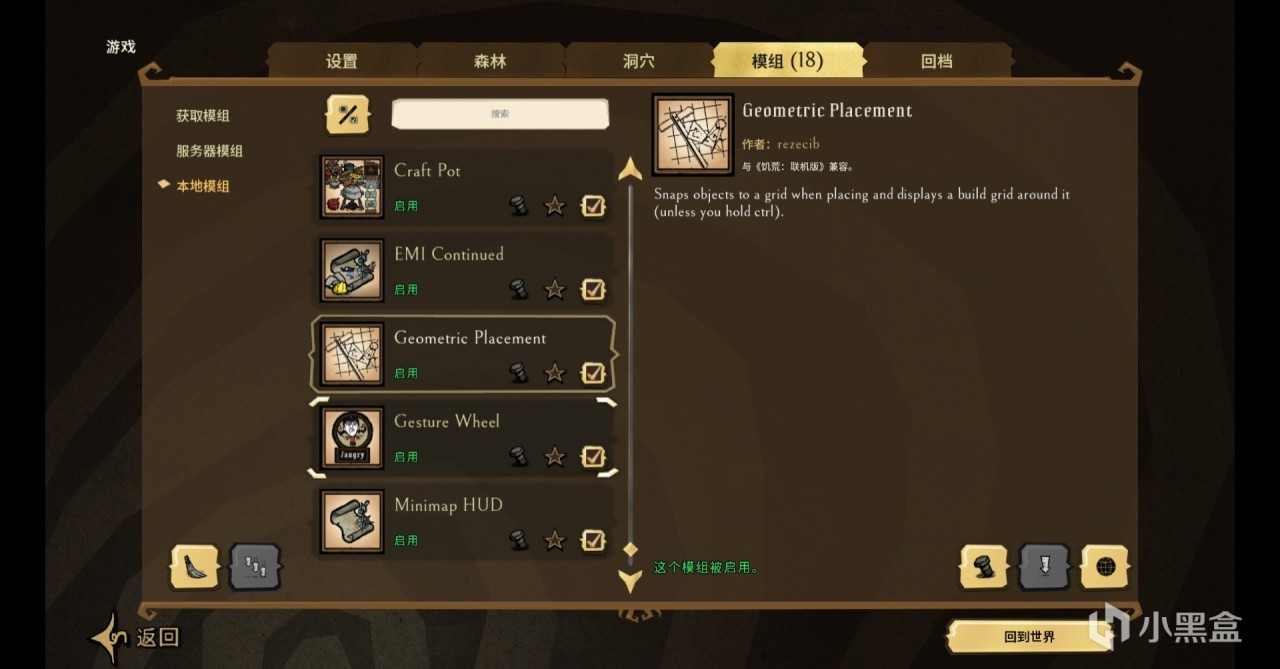Select 服务器模组 in the sidebar
Screen dimensions: 1280x669
[x=210, y=151]
